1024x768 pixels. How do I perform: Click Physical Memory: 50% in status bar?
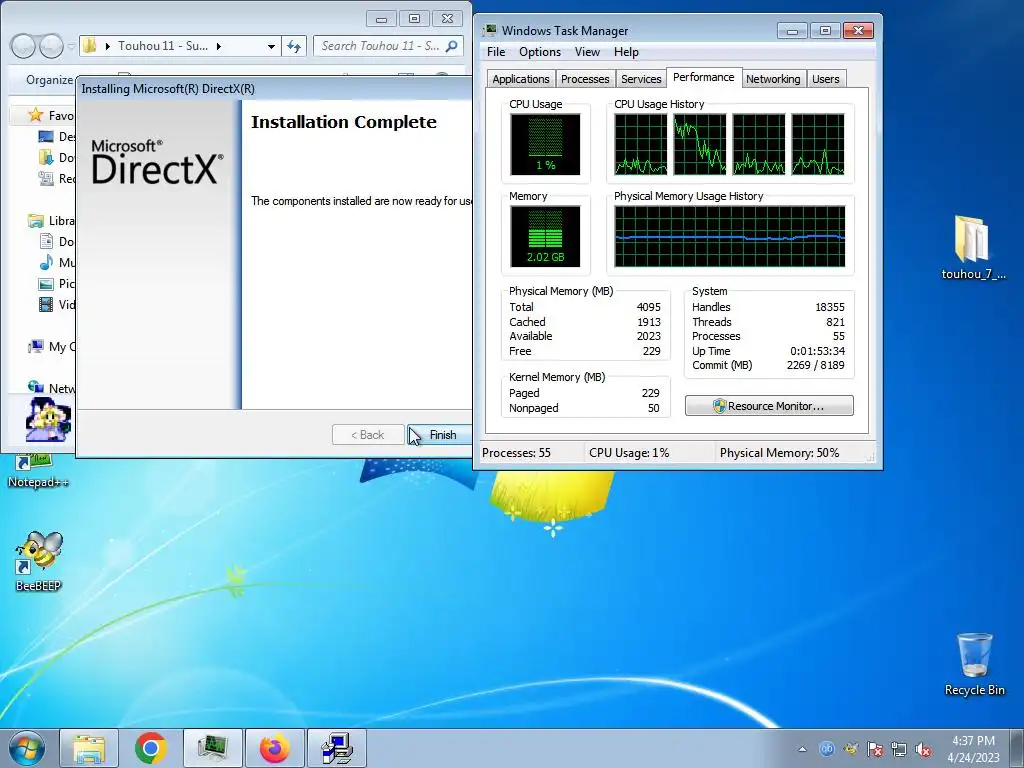pos(779,453)
